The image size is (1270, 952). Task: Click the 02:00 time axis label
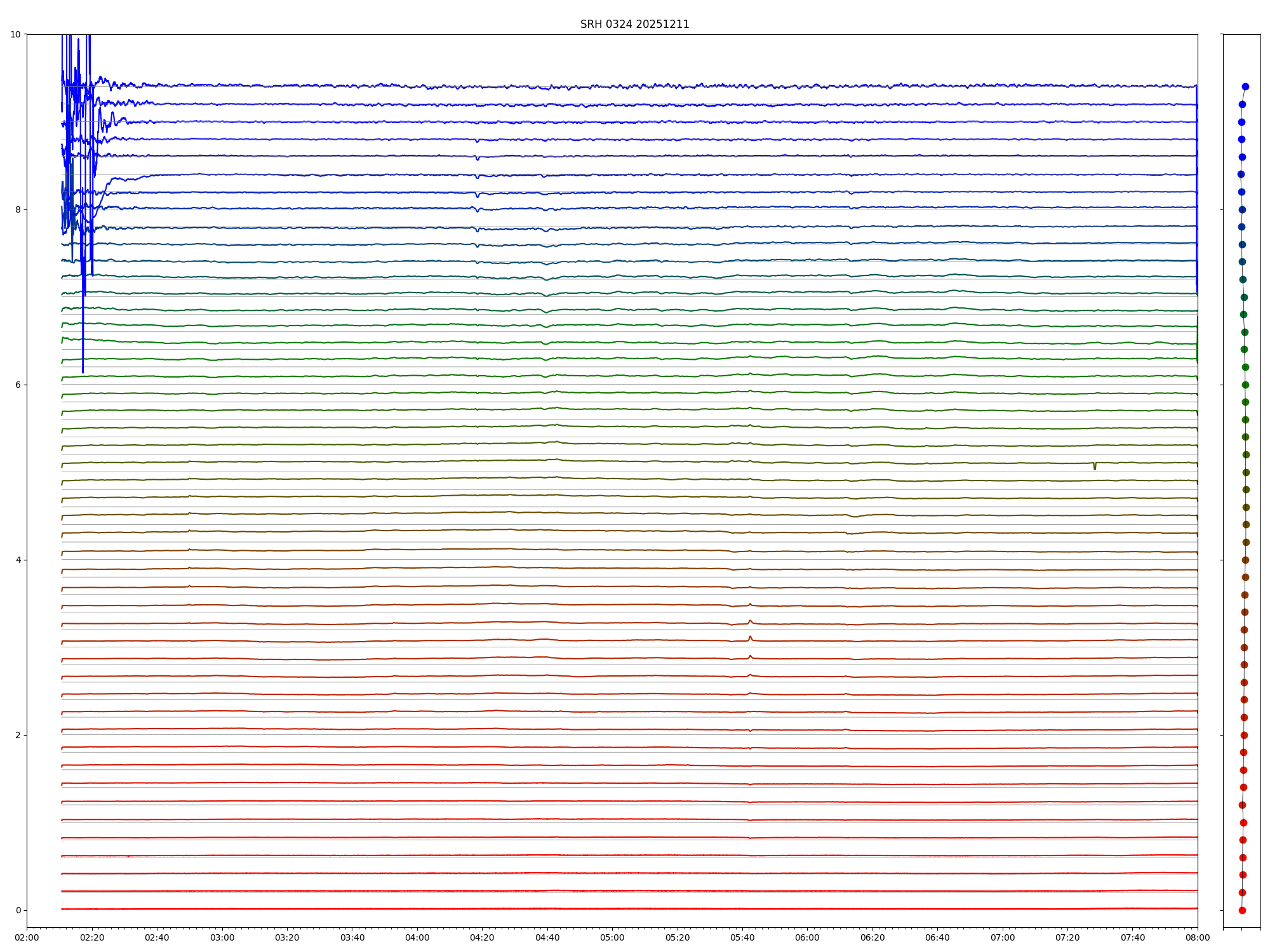(27, 937)
